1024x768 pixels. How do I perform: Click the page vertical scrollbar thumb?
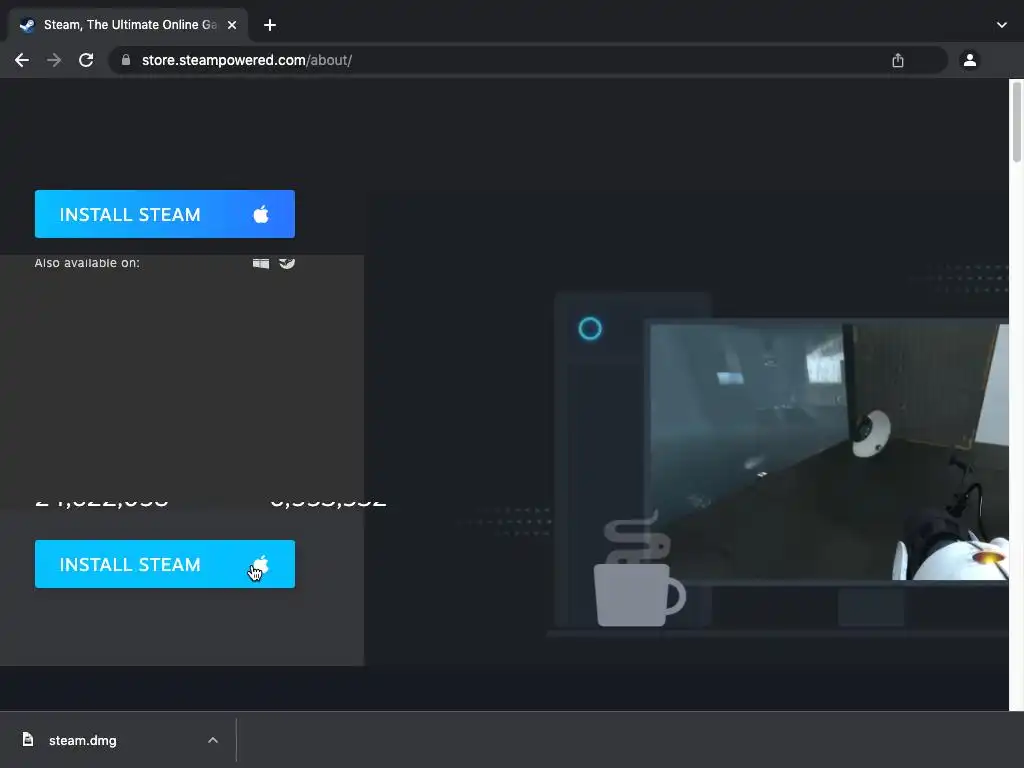(1016, 121)
